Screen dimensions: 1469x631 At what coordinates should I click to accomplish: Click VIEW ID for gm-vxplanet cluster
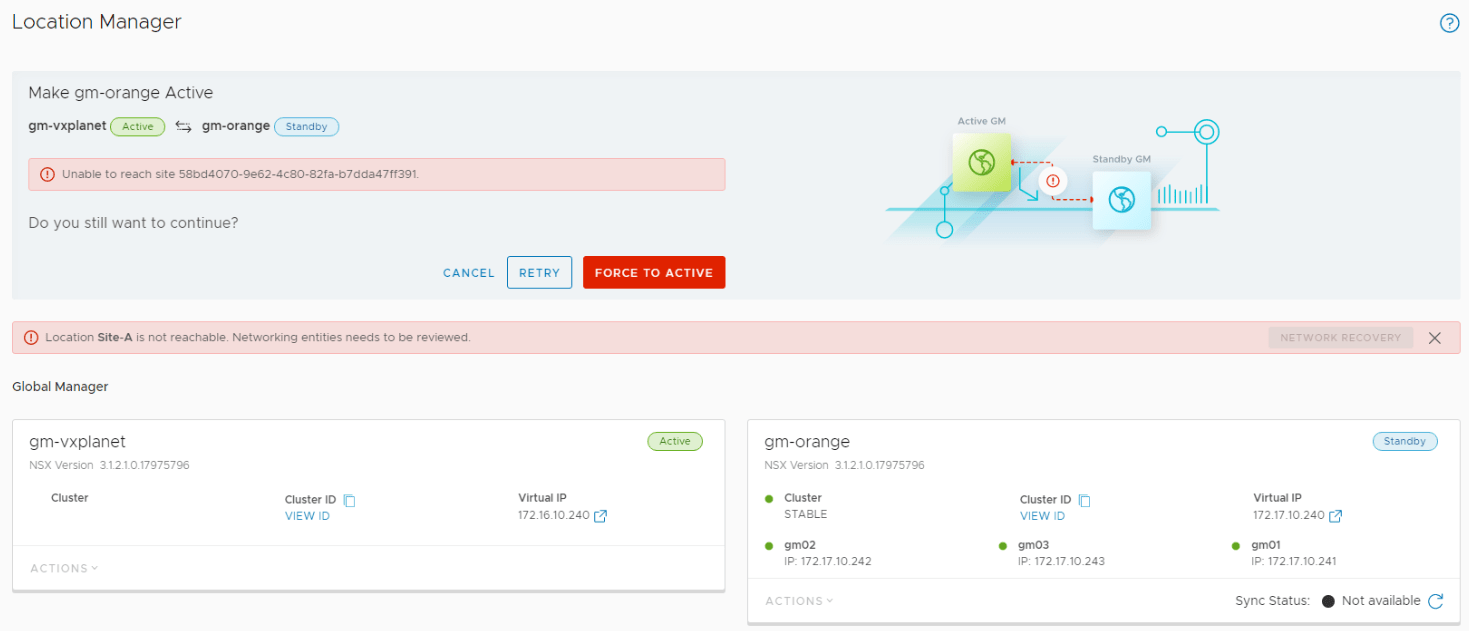307,516
